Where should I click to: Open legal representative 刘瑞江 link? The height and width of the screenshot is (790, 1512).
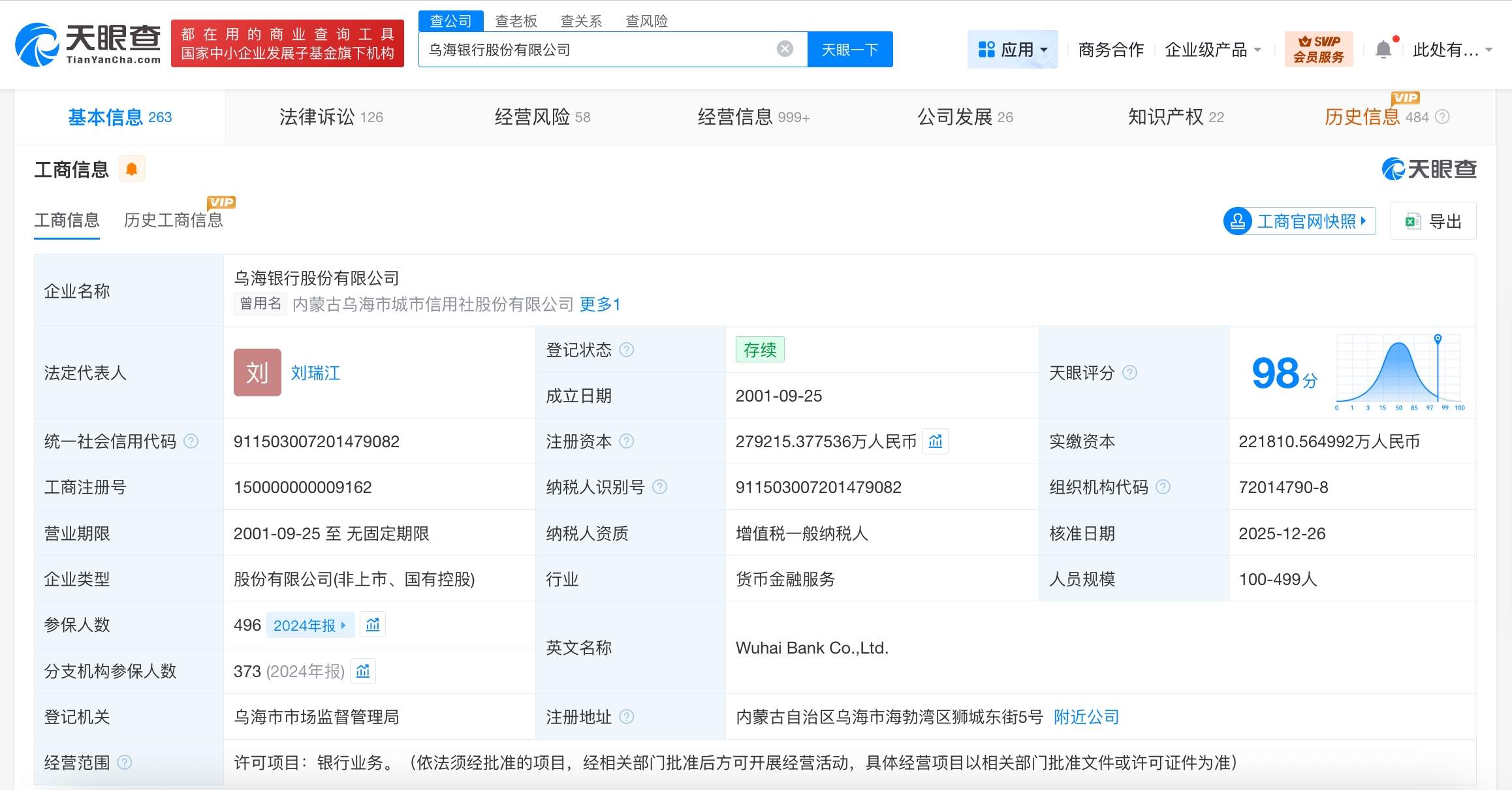(315, 373)
